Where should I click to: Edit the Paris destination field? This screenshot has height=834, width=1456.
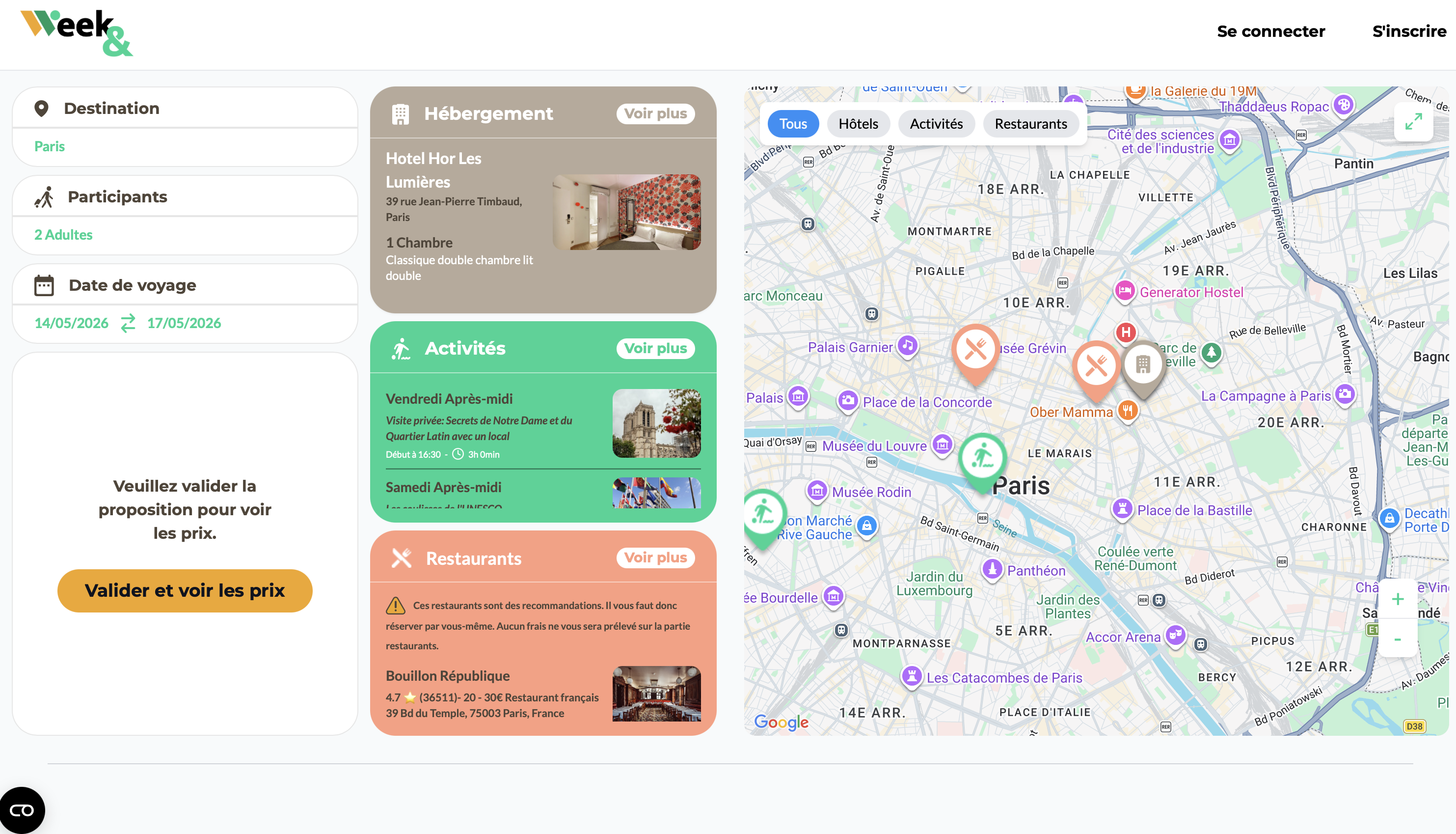[185, 147]
